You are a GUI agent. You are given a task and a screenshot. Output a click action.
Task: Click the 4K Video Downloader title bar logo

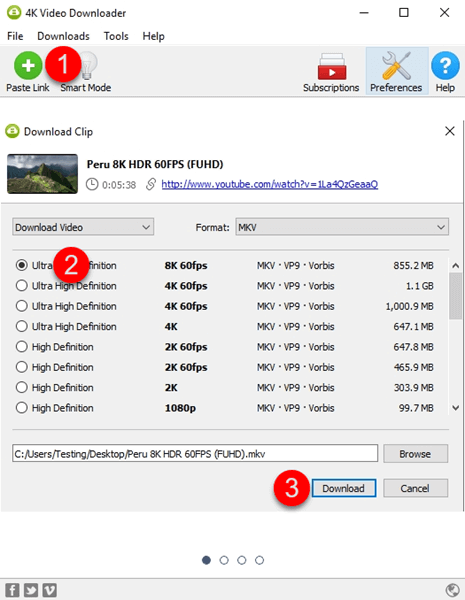14,13
